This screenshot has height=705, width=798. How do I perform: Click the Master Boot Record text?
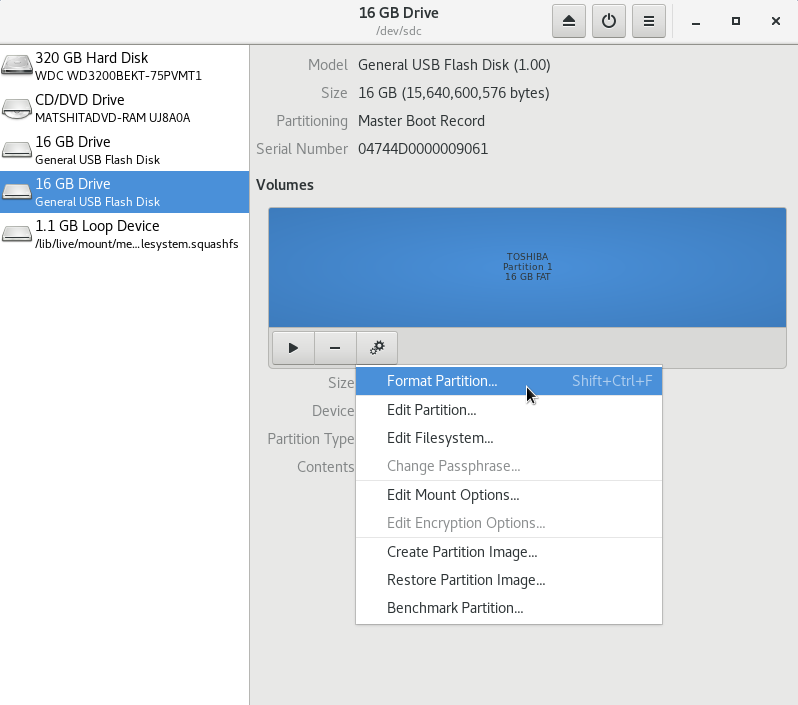421,121
